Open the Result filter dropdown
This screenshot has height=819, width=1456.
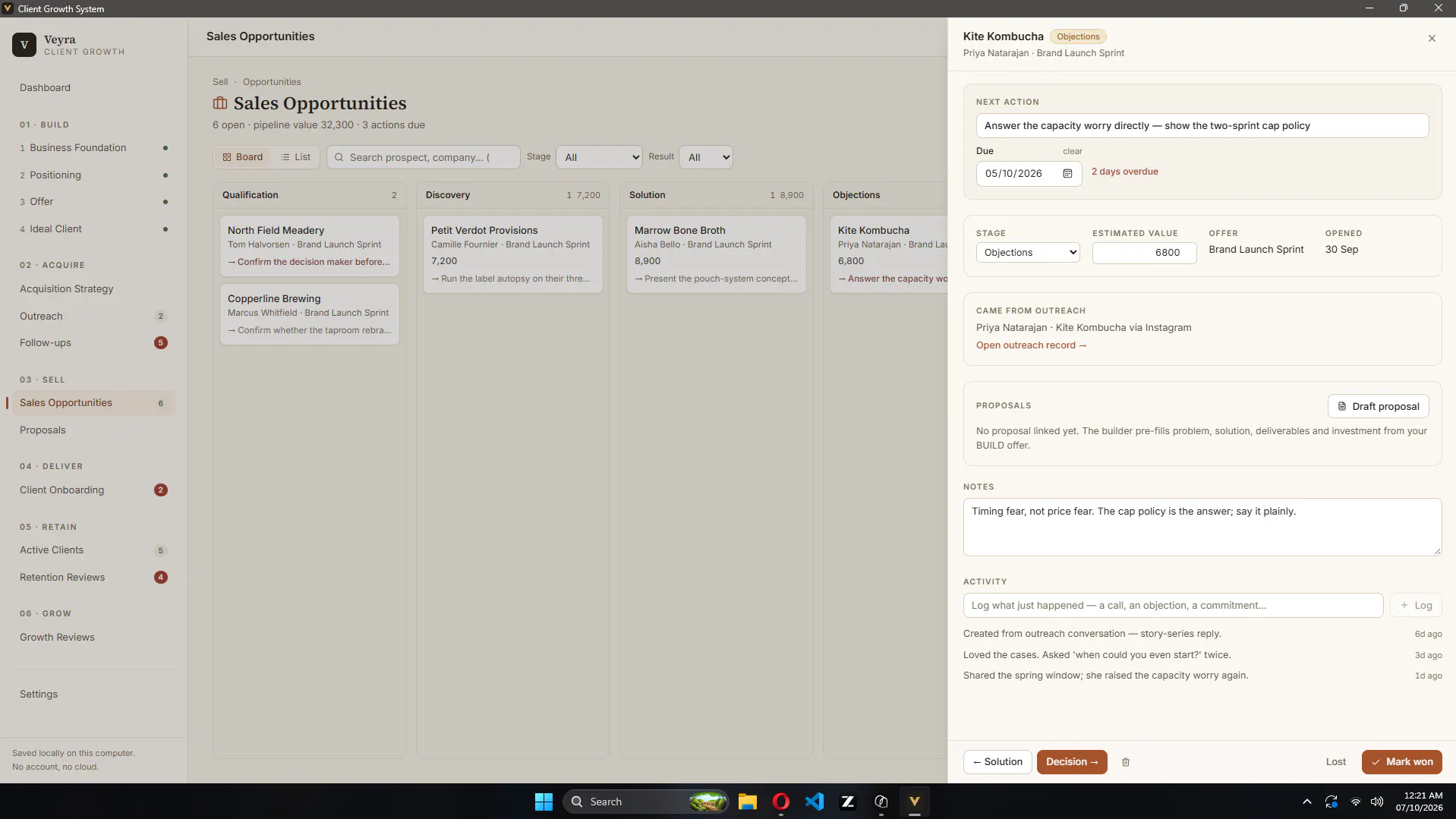pos(706,157)
